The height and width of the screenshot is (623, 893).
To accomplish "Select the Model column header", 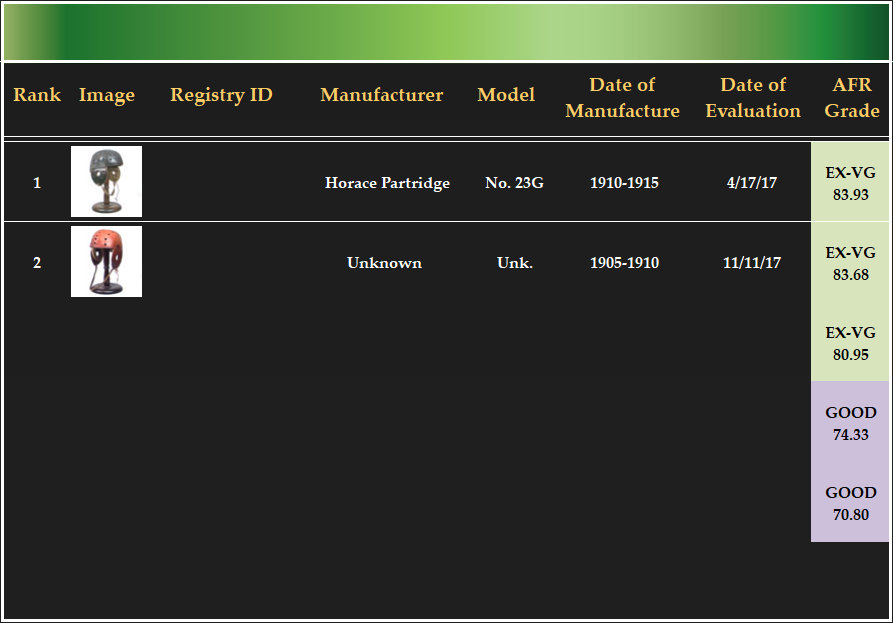I will point(506,95).
